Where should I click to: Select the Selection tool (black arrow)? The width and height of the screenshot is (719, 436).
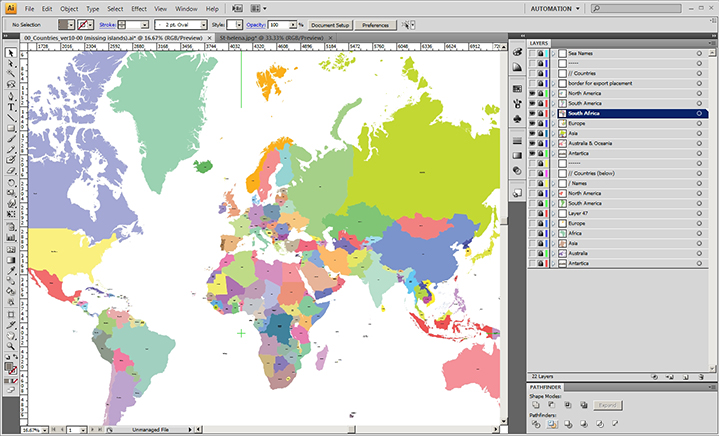[x=10, y=53]
